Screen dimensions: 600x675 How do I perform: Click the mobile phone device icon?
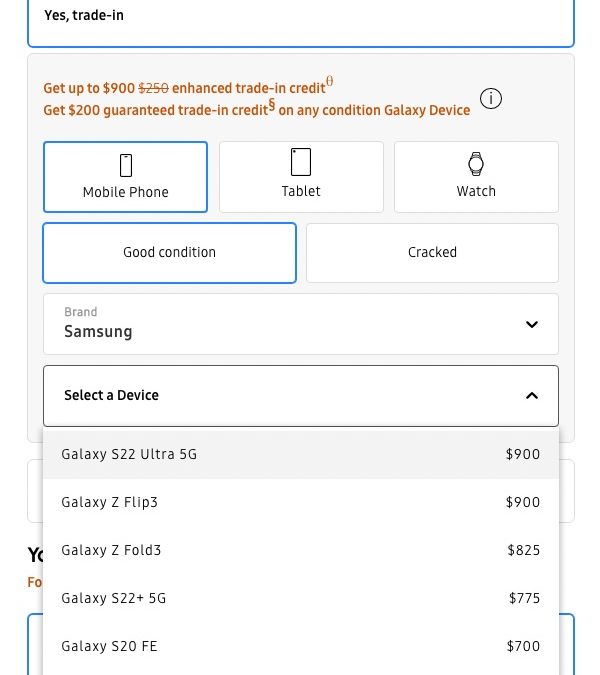tap(126, 165)
